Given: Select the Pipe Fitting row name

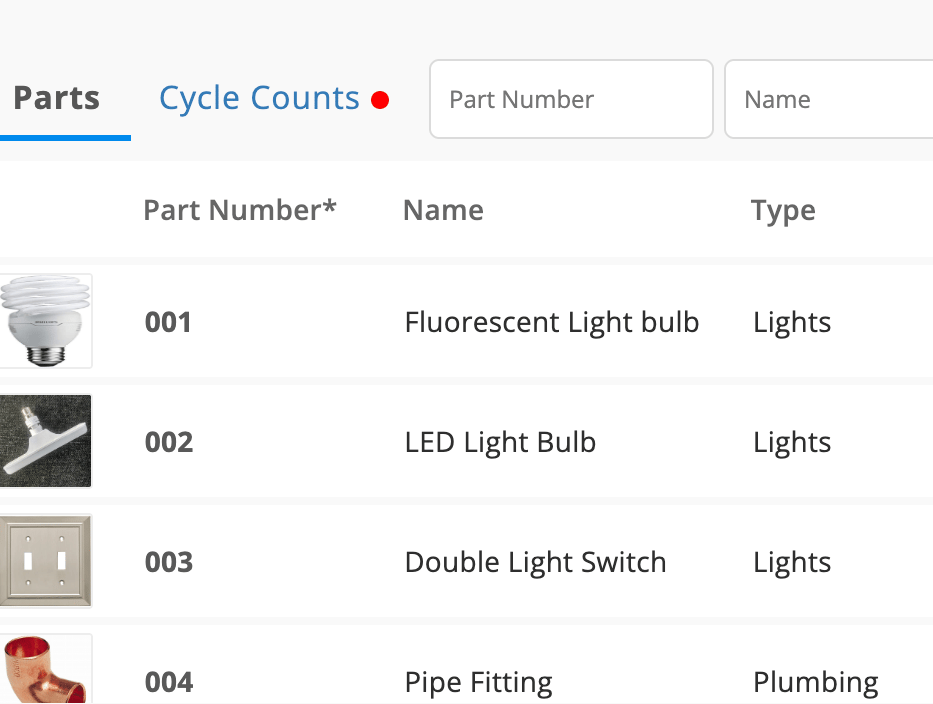Looking at the screenshot, I should pos(478,683).
